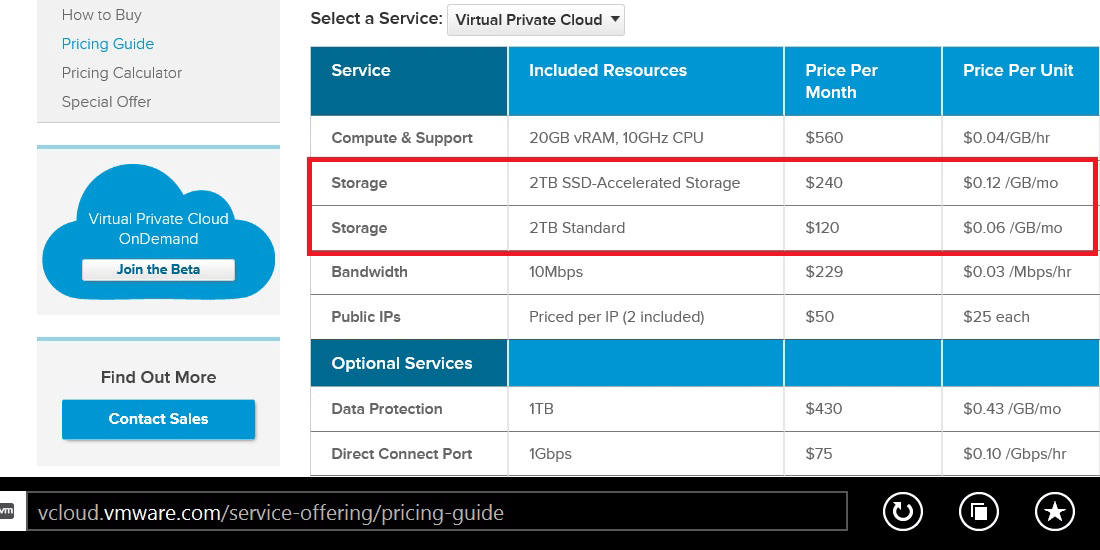Open Pricing Calculator from sidebar menu
Image resolution: width=1100 pixels, height=550 pixels.
(x=122, y=73)
